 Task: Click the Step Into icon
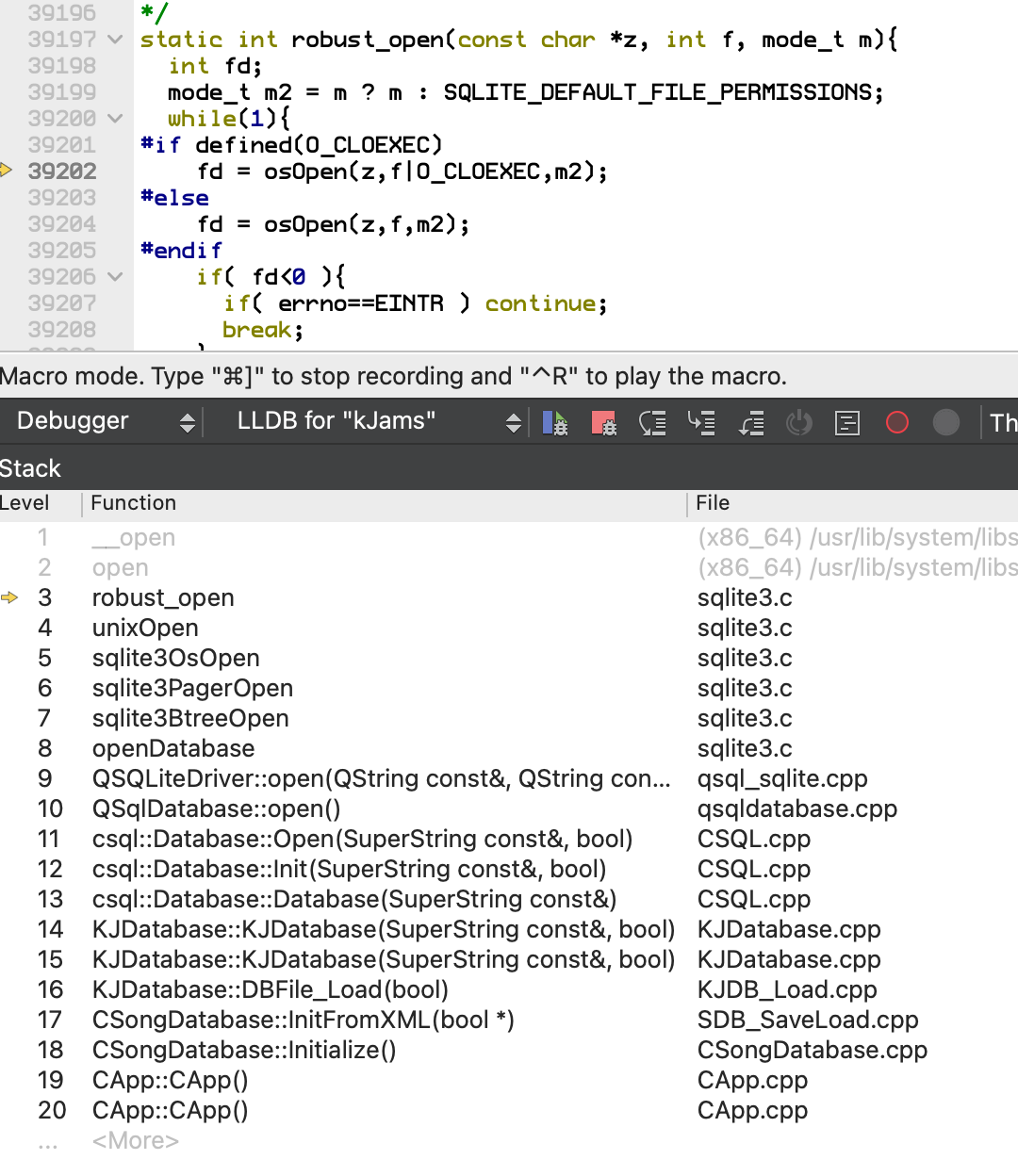coord(701,422)
